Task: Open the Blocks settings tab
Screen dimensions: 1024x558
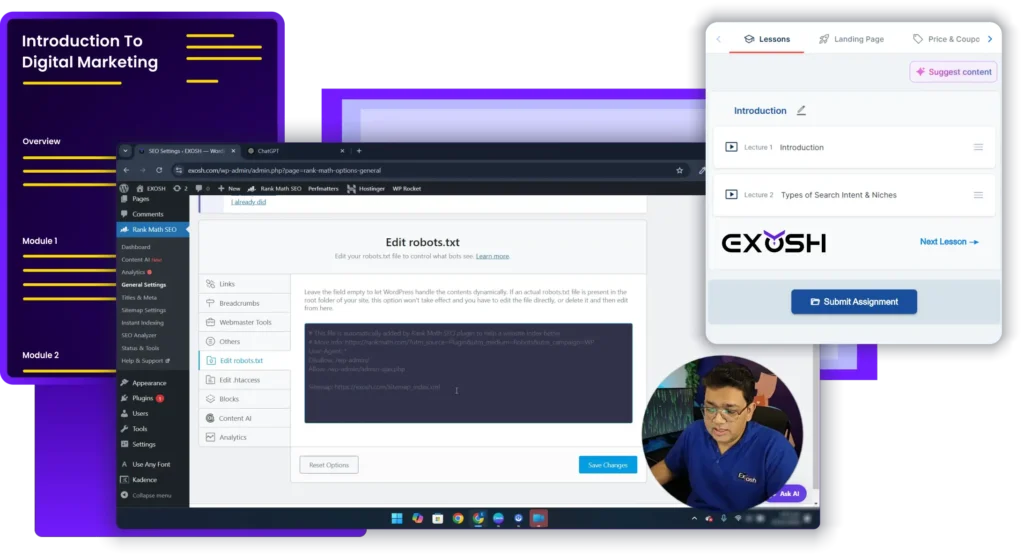Action: 245,399
